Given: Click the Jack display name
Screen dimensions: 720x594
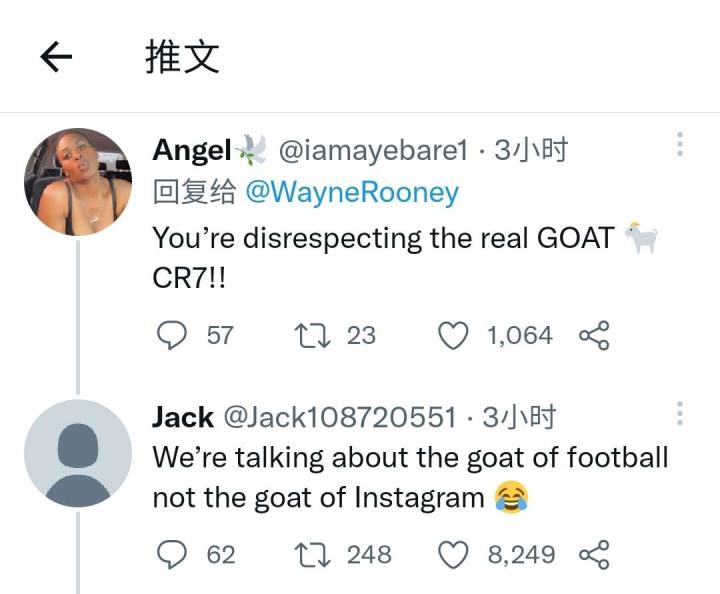Looking at the screenshot, I should (182, 417).
